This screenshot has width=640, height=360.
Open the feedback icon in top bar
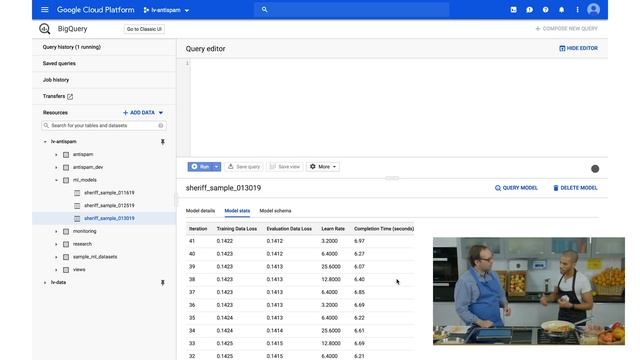pyautogui.click(x=529, y=10)
